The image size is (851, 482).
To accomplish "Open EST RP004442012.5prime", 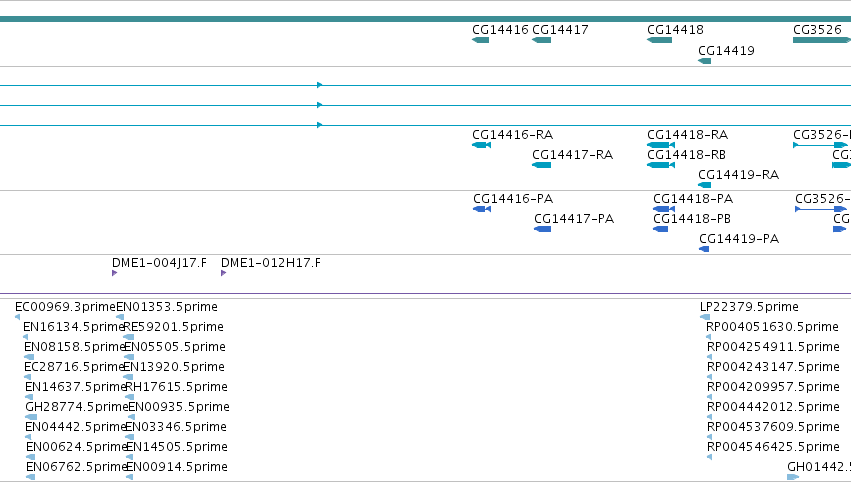I will click(x=773, y=408).
